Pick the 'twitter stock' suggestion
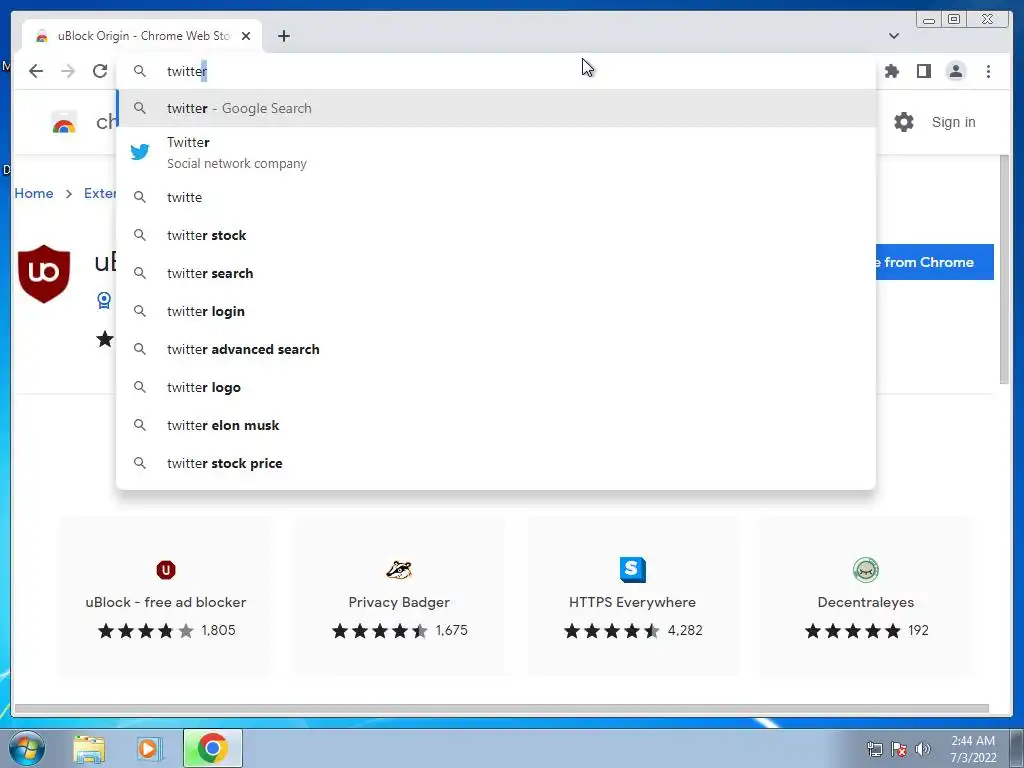 click(x=496, y=235)
